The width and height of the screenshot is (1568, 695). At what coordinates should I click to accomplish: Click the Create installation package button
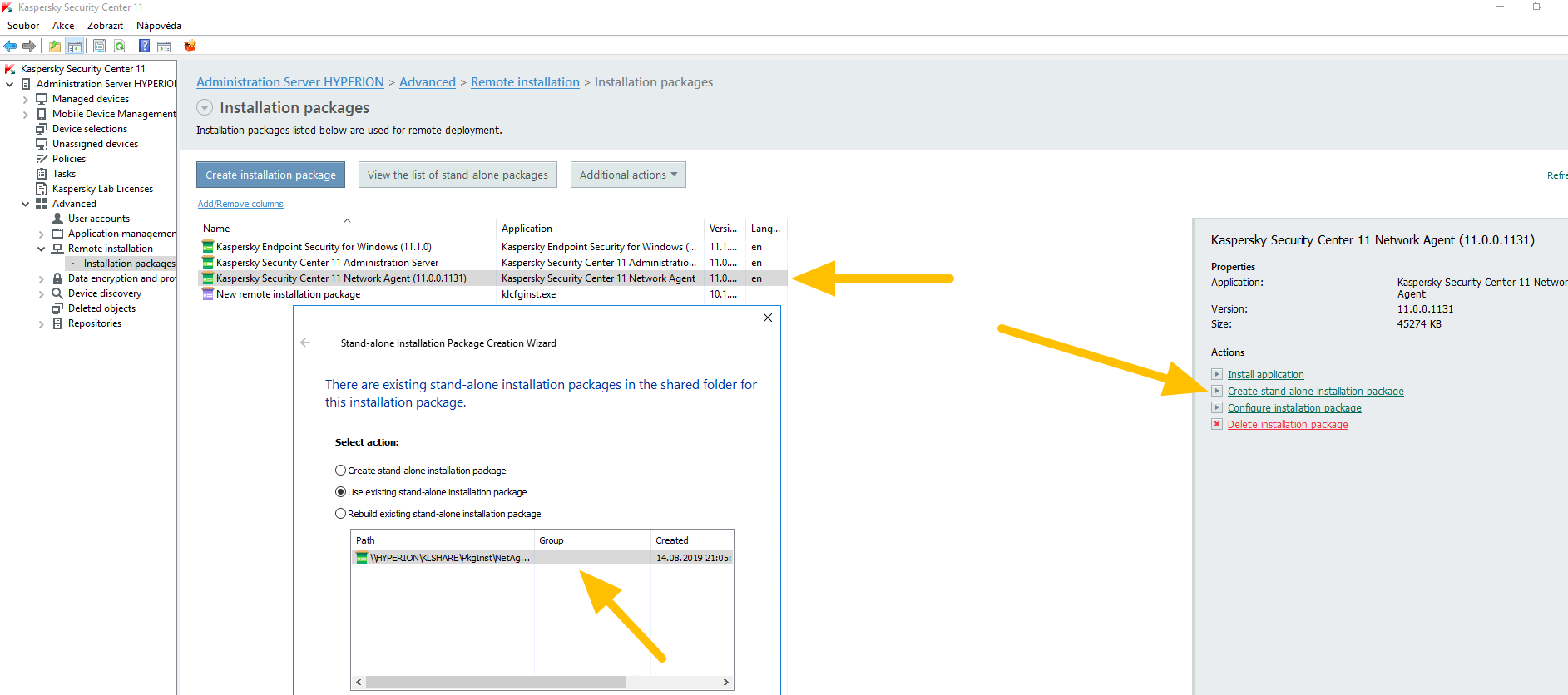[270, 175]
